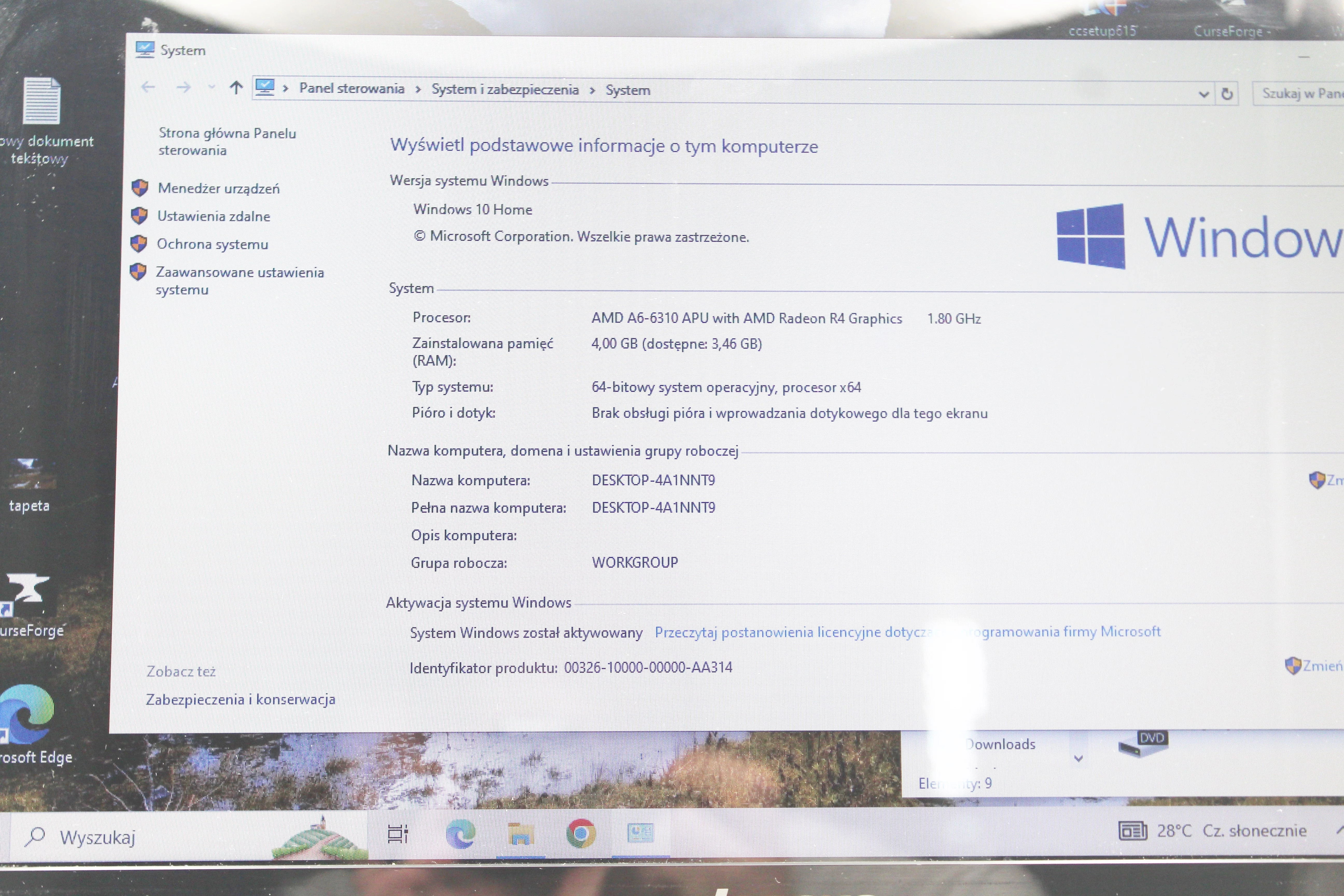This screenshot has height=896, width=1344.
Task: Select Windows 10 Home text
Action: click(473, 210)
